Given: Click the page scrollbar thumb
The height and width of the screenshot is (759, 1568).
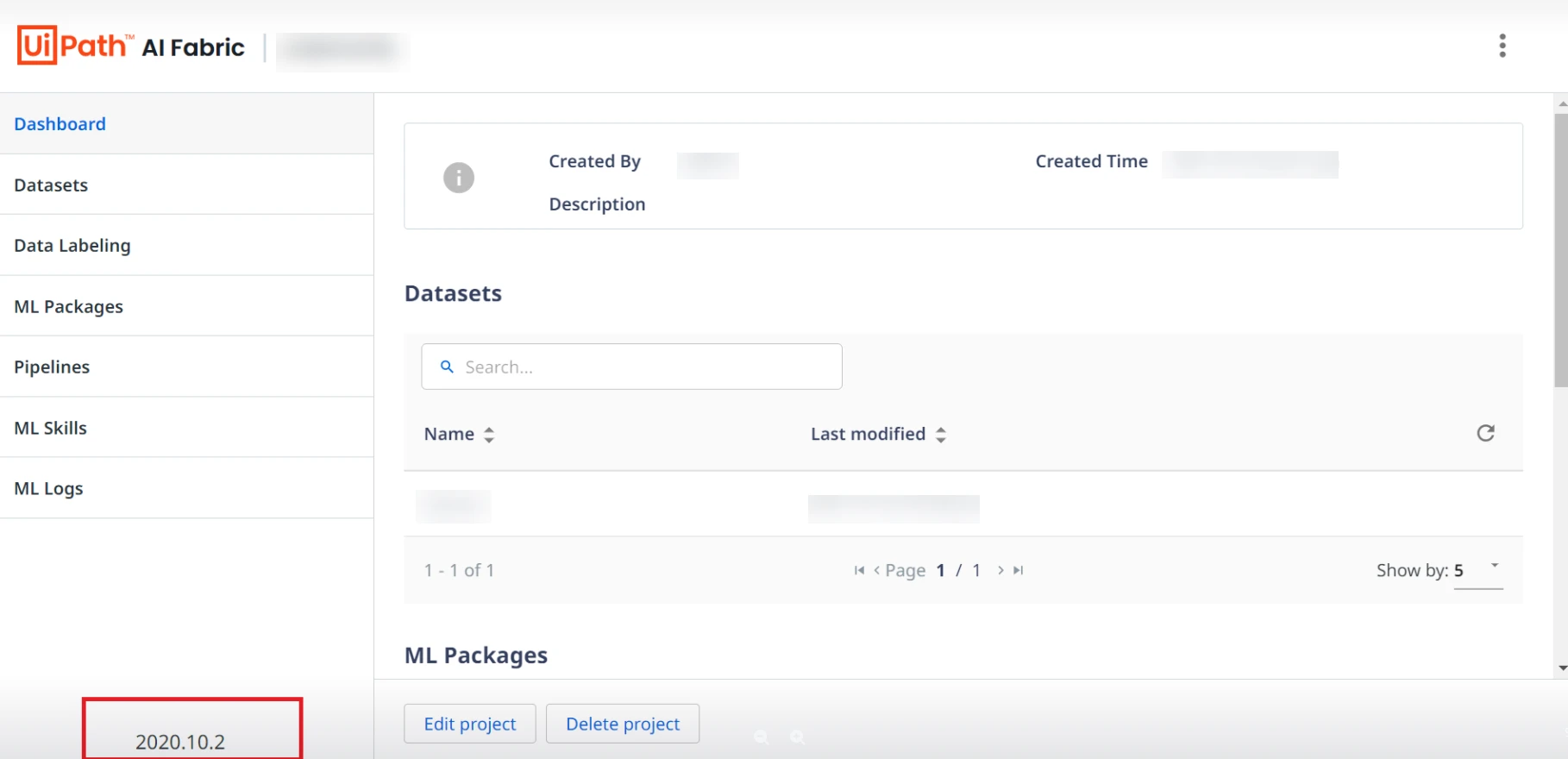Looking at the screenshot, I should [x=1561, y=250].
